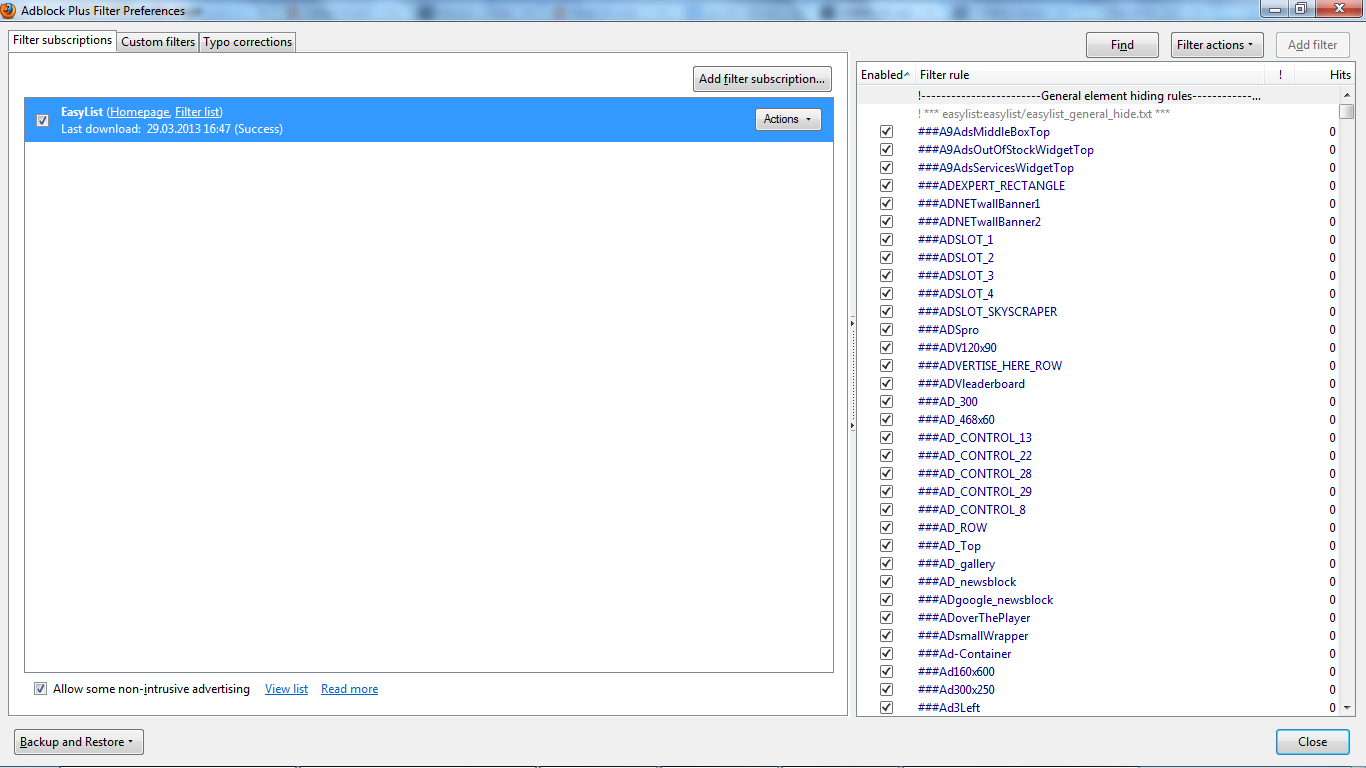Open the EasyList Actions dropdown
The width and height of the screenshot is (1366, 768).
tap(788, 119)
